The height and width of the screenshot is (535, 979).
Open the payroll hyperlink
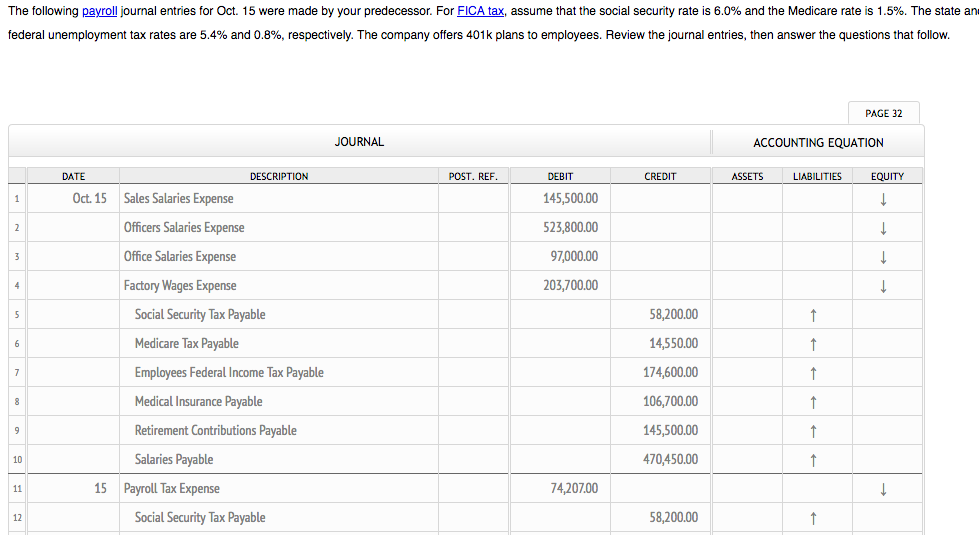[x=99, y=11]
